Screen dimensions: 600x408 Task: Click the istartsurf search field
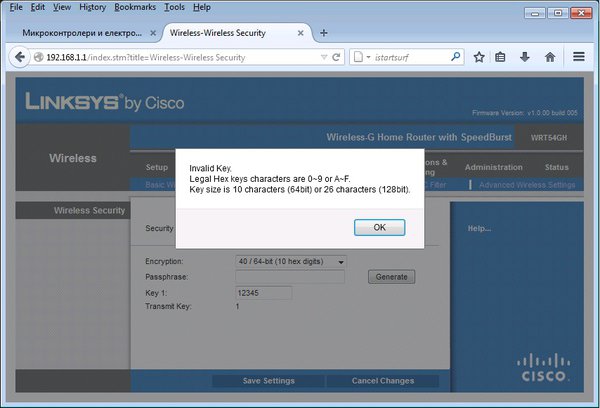tap(409, 57)
